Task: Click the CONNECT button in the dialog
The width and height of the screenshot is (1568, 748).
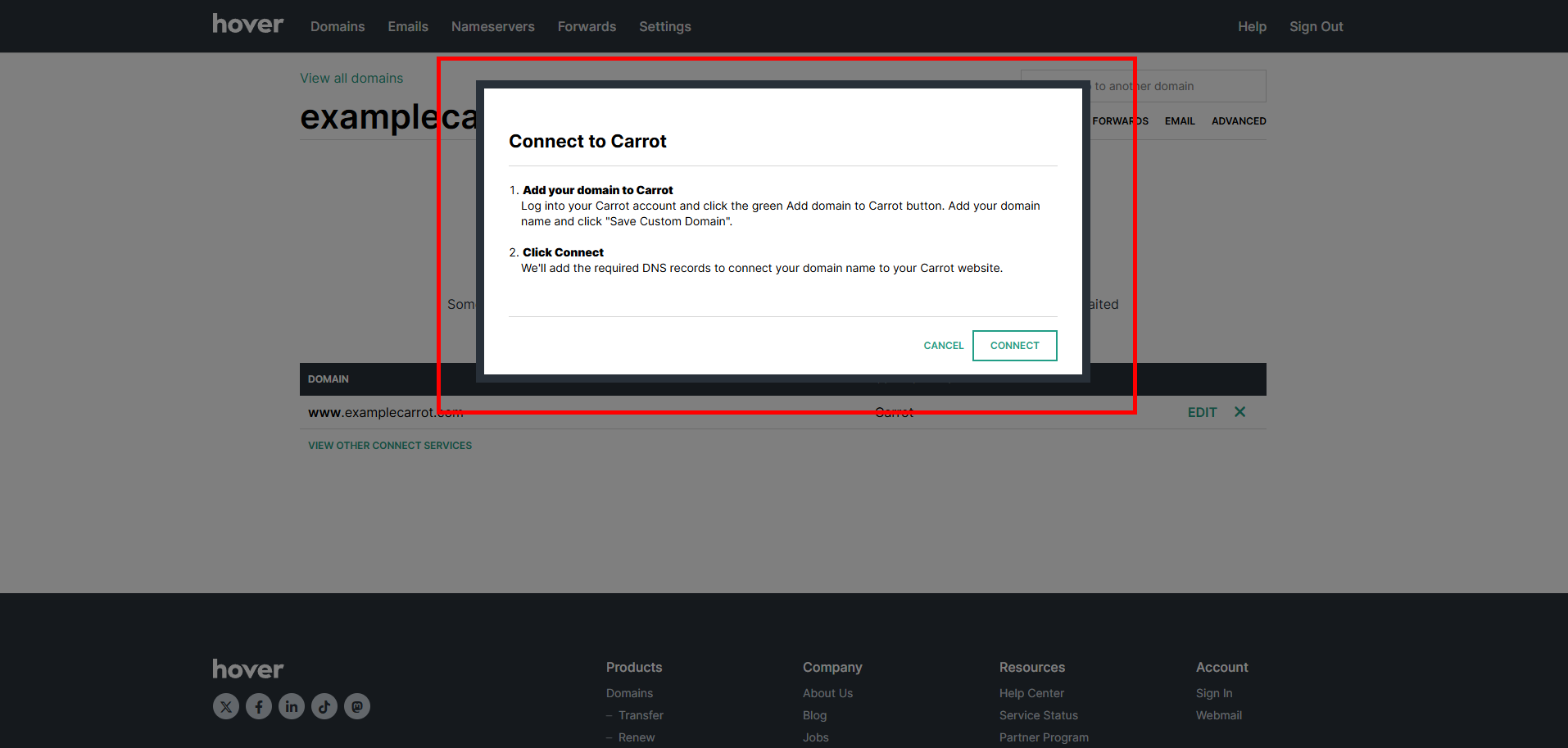Action: [x=1014, y=346]
